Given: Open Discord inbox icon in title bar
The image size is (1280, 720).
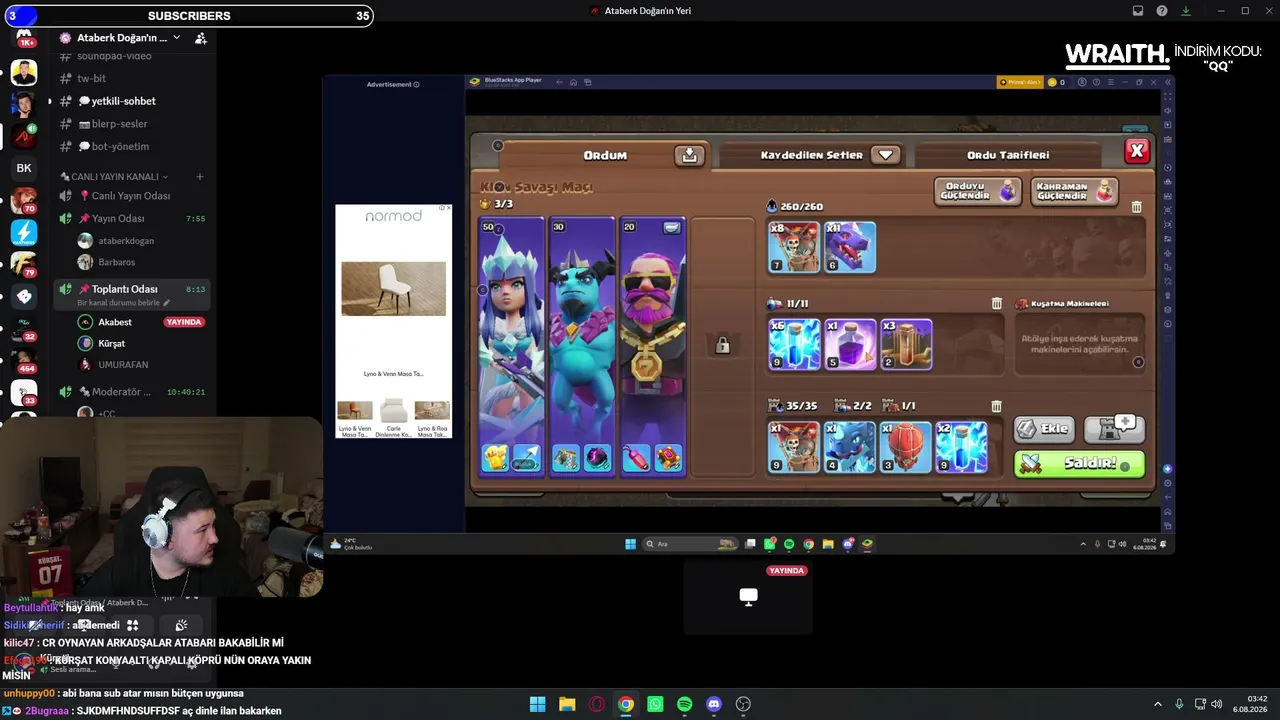Looking at the screenshot, I should point(1138,11).
